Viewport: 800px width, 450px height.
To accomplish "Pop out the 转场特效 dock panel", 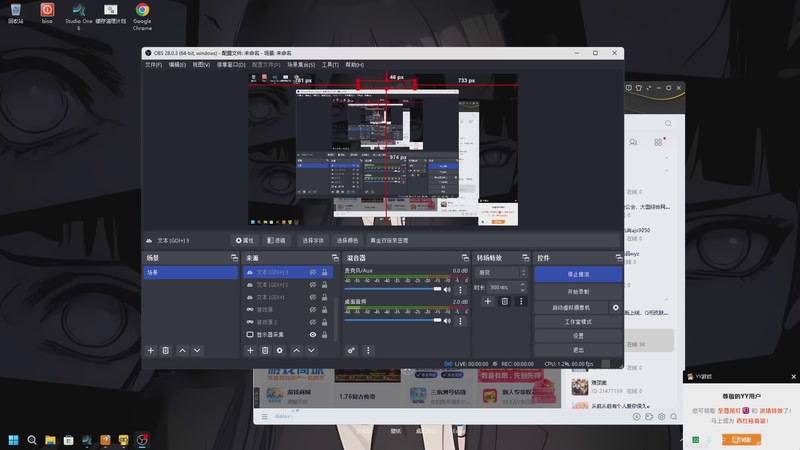I will tap(526, 258).
